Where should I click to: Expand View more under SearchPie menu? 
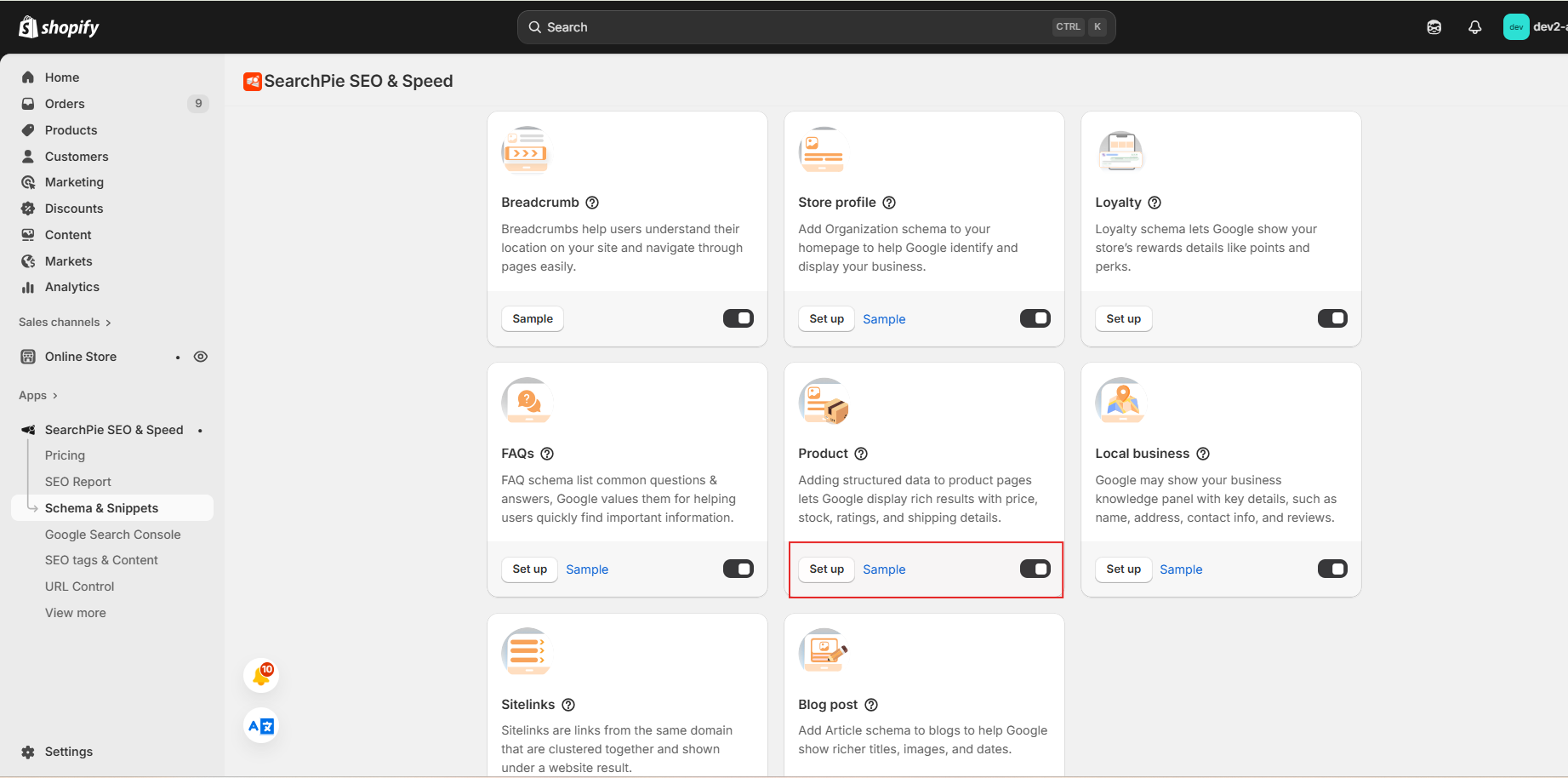[76, 613]
